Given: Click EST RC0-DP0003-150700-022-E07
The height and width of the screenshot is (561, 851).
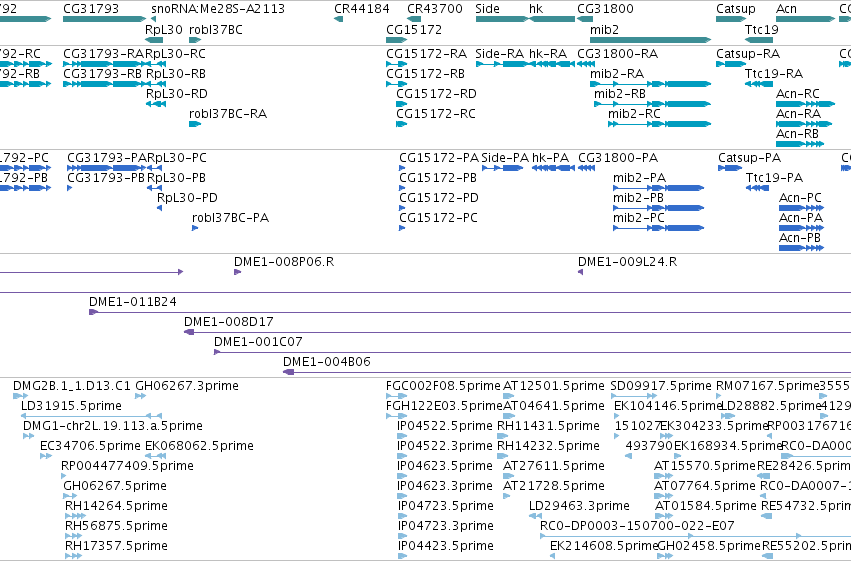Looking at the screenshot, I should (637, 526).
